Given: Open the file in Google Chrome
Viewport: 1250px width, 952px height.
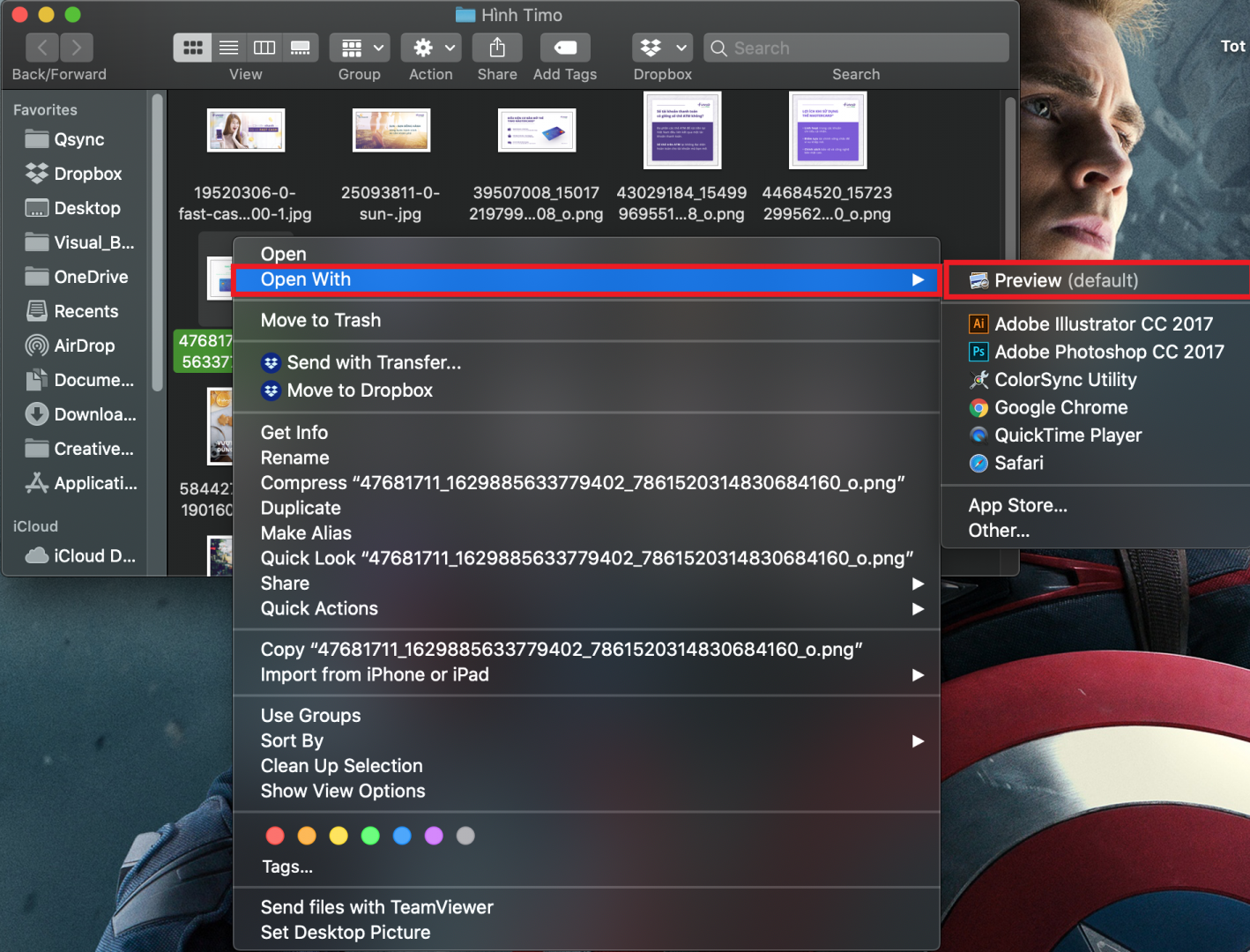Looking at the screenshot, I should [x=1060, y=407].
